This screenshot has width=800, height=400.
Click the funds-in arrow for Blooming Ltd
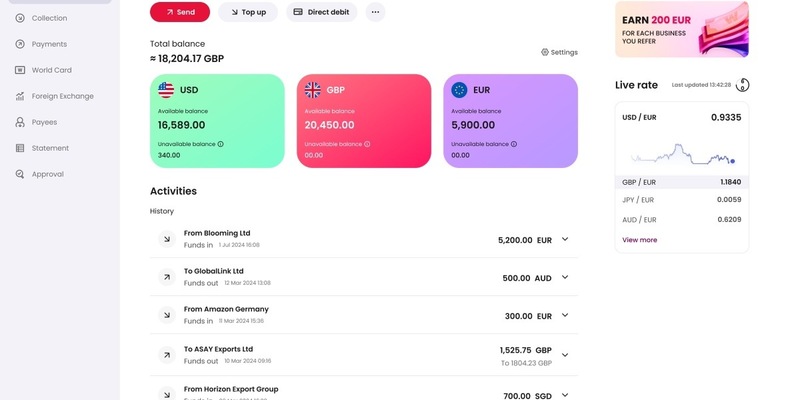tap(167, 239)
